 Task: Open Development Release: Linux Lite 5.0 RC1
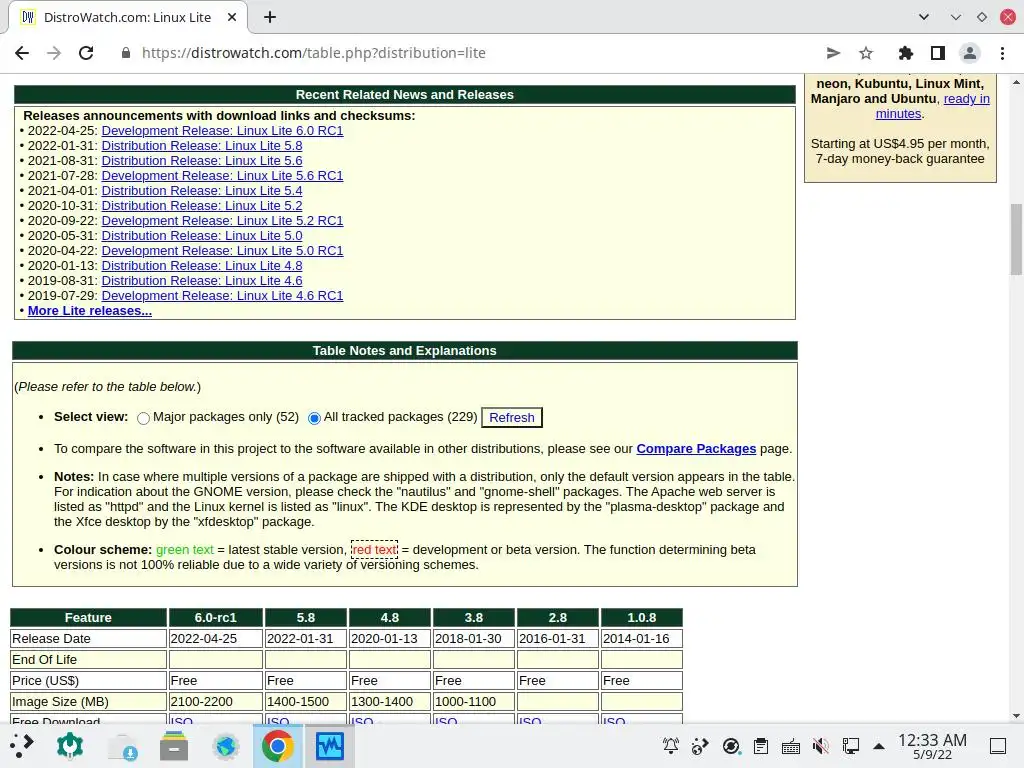click(x=222, y=251)
